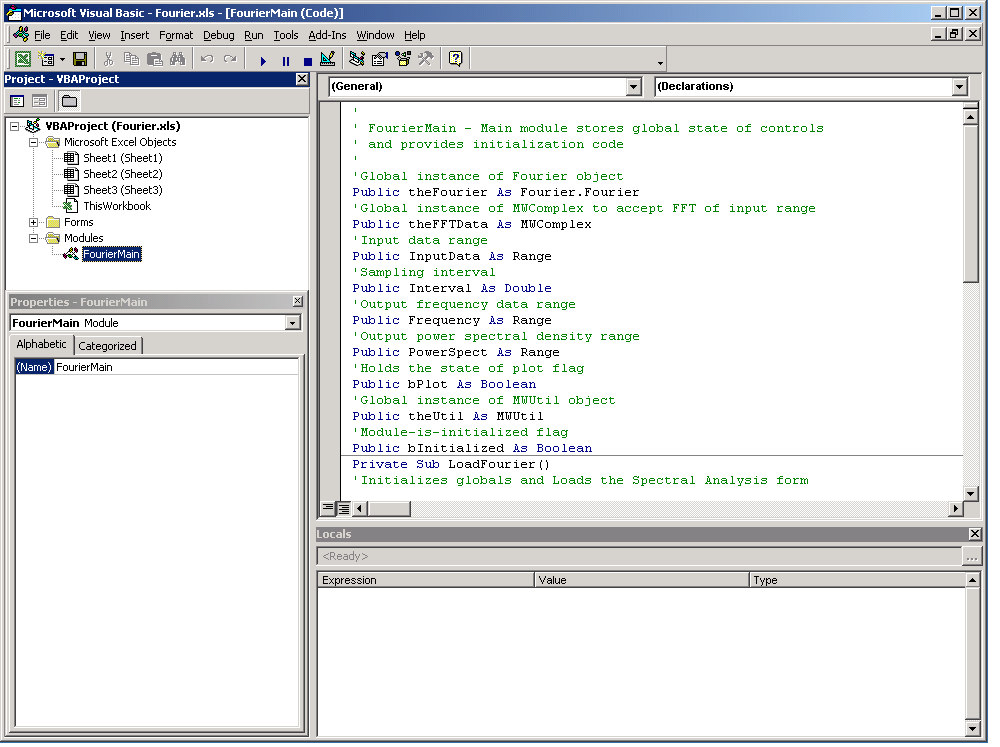Close the Properties - FourierMain panel
1000x747 pixels.
(x=298, y=301)
